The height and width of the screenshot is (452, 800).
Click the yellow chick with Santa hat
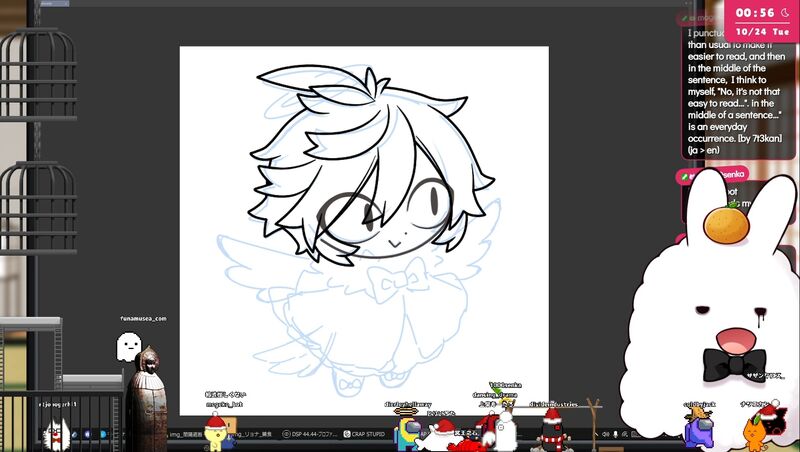point(216,433)
